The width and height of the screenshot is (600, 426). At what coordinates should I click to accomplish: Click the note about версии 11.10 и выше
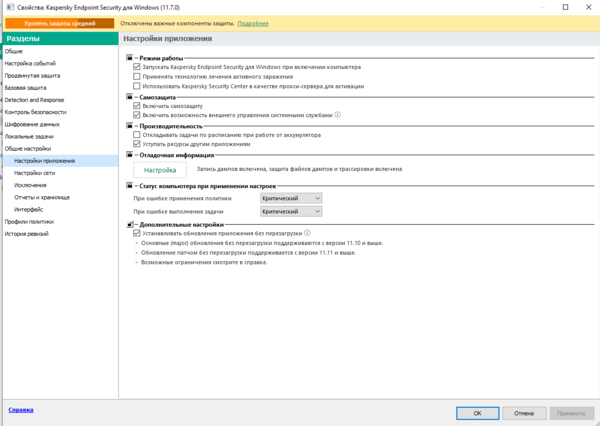[262, 243]
